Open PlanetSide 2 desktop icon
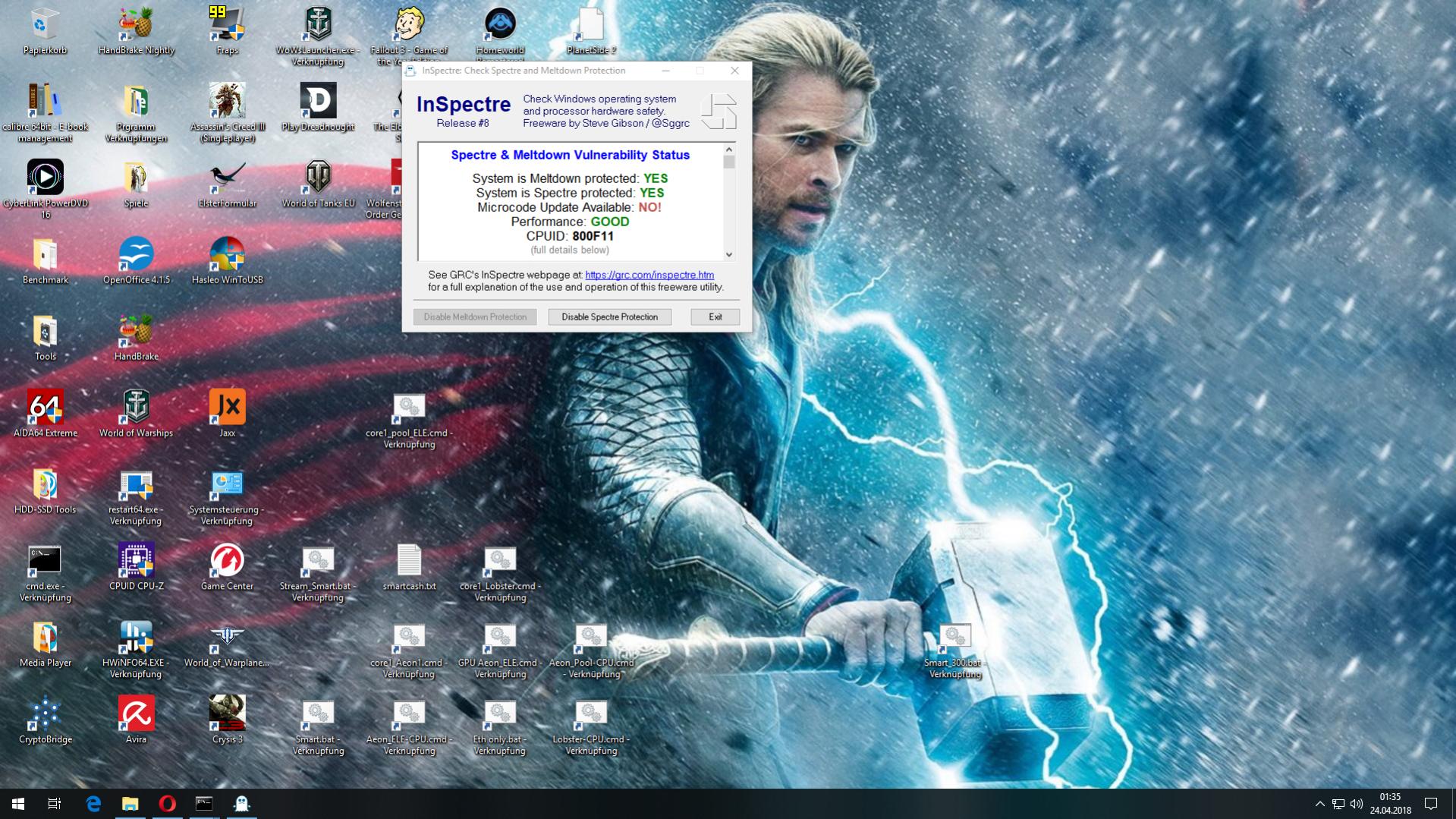The height and width of the screenshot is (819, 1456). [591, 31]
